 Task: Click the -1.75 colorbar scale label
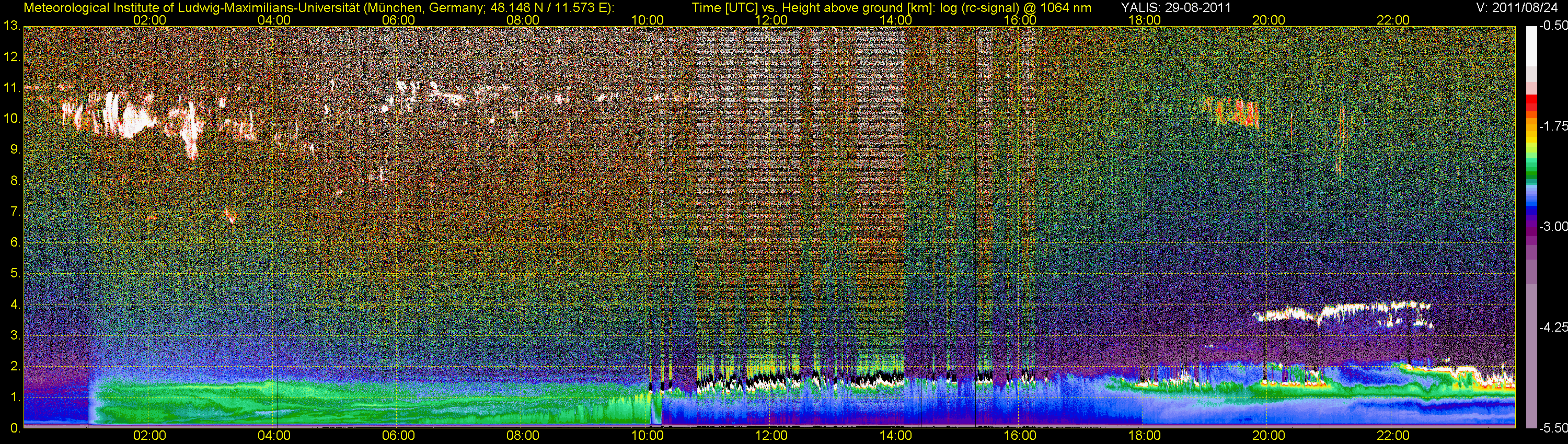1553,126
